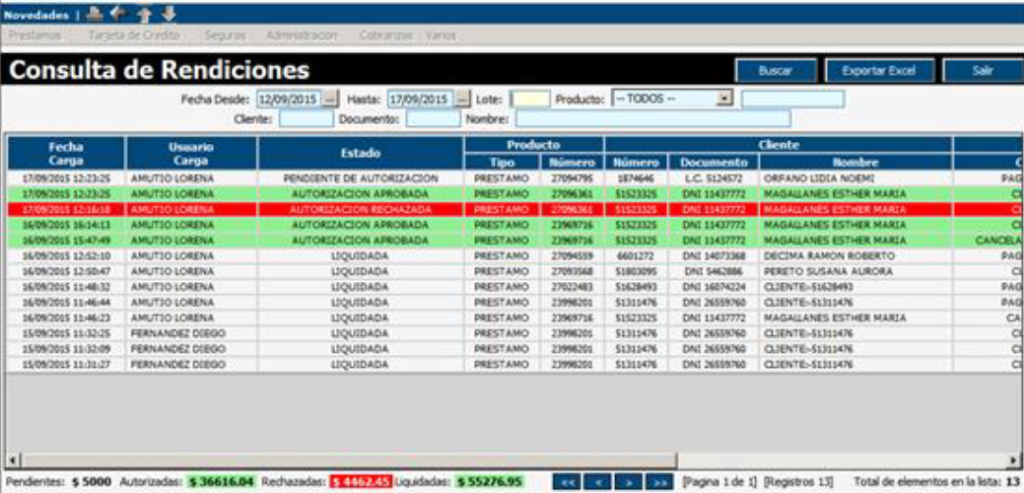Jump to last page of results

pyautogui.click(x=658, y=482)
